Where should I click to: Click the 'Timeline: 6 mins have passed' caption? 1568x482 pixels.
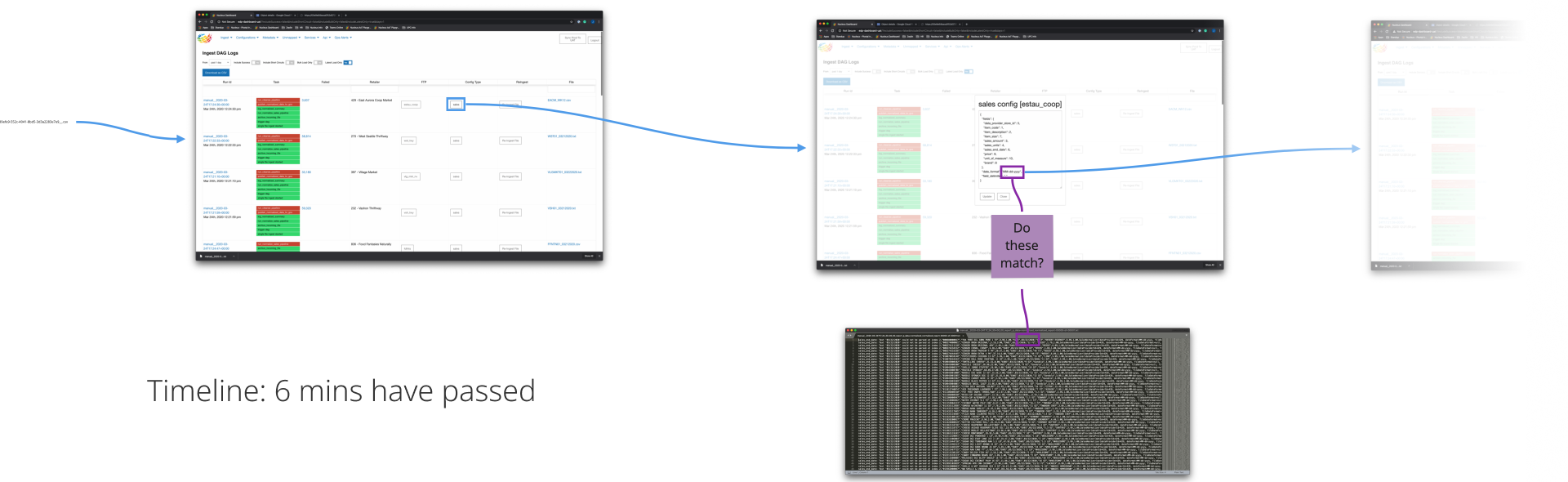341,391
